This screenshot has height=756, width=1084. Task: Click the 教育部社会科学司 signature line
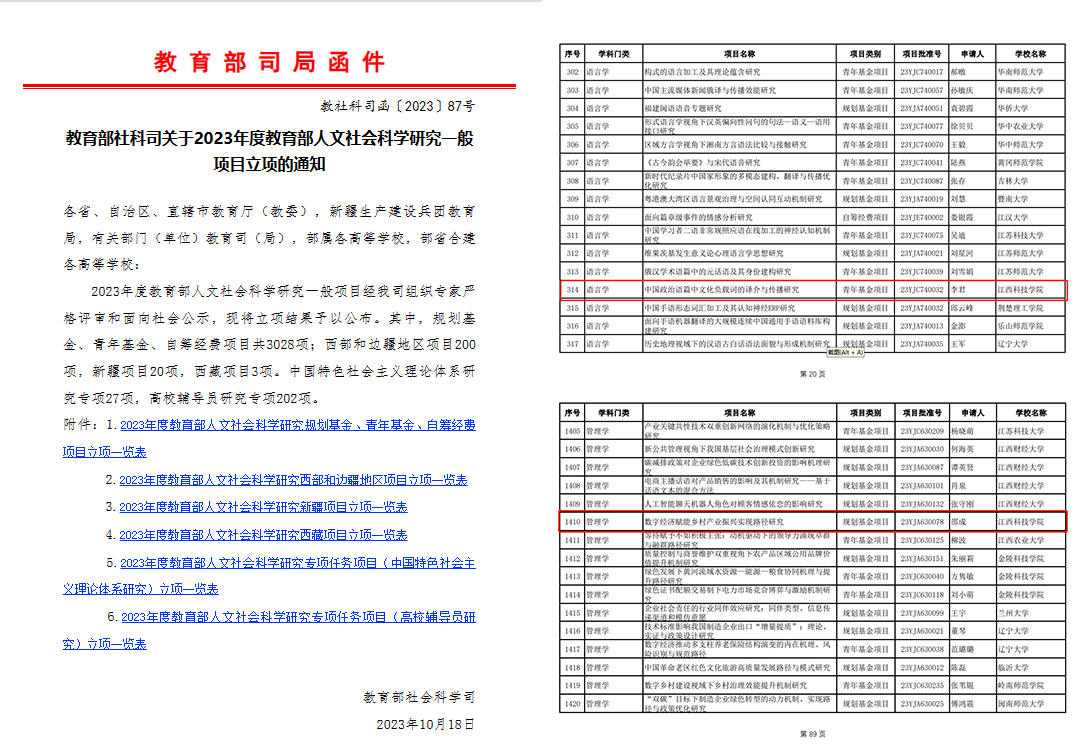pyautogui.click(x=419, y=696)
